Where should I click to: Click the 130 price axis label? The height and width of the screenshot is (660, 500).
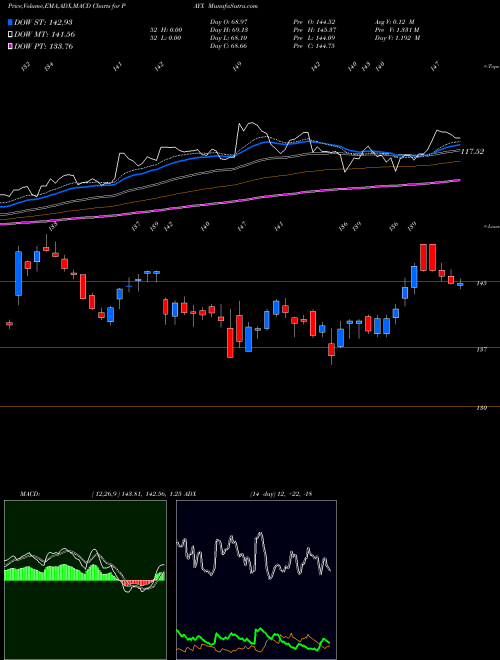[x=481, y=408]
